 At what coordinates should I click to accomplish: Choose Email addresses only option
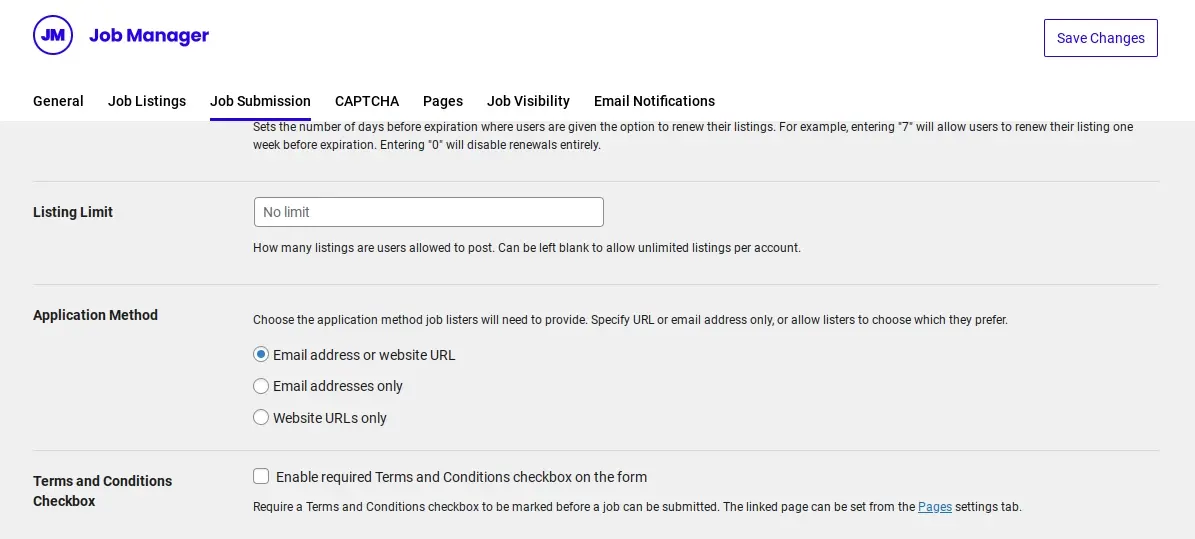(261, 386)
